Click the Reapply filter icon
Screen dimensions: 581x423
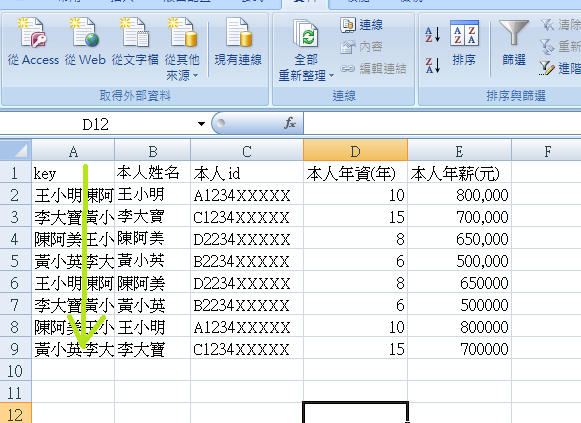click(547, 47)
